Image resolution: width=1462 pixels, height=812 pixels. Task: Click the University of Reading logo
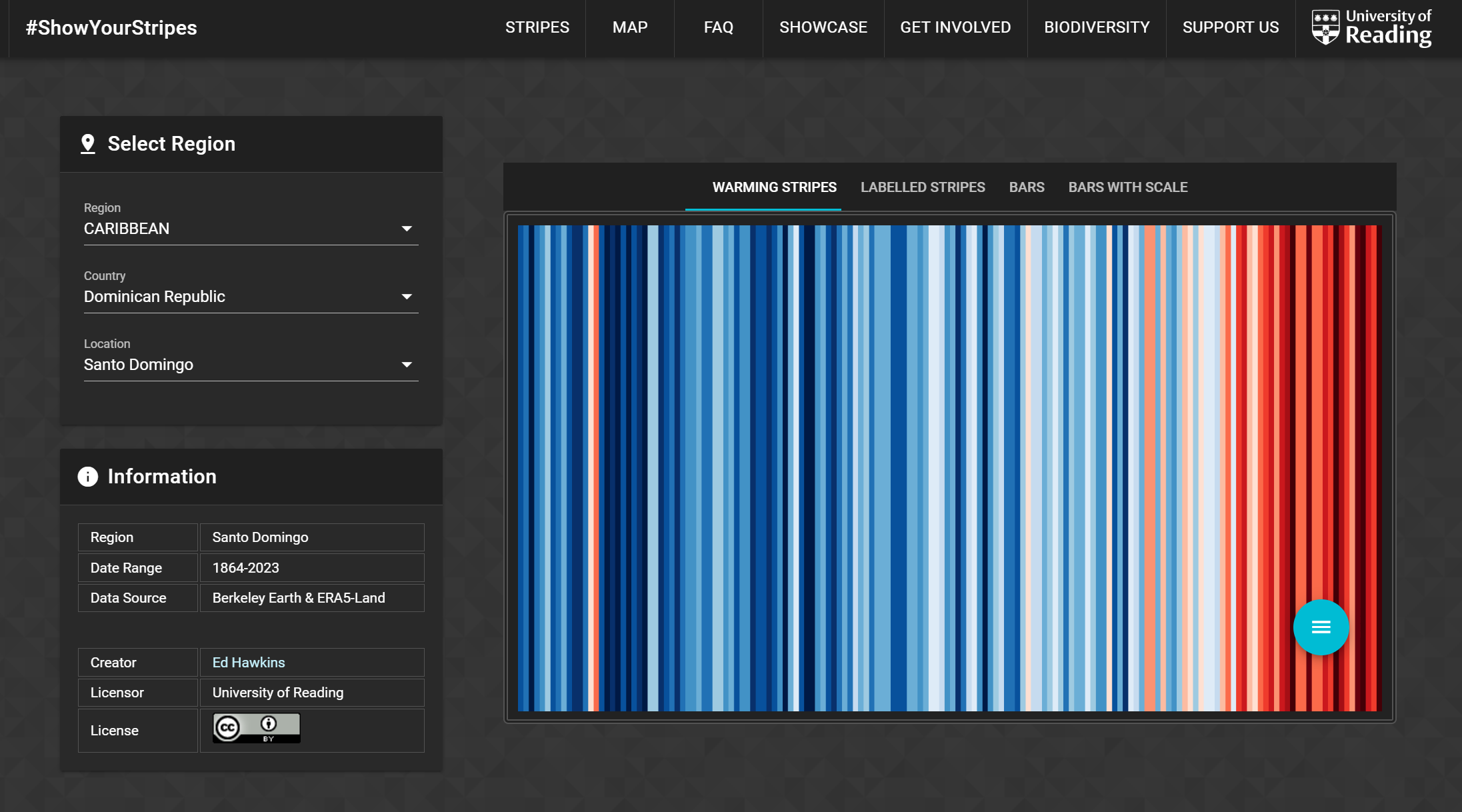coord(1371,27)
